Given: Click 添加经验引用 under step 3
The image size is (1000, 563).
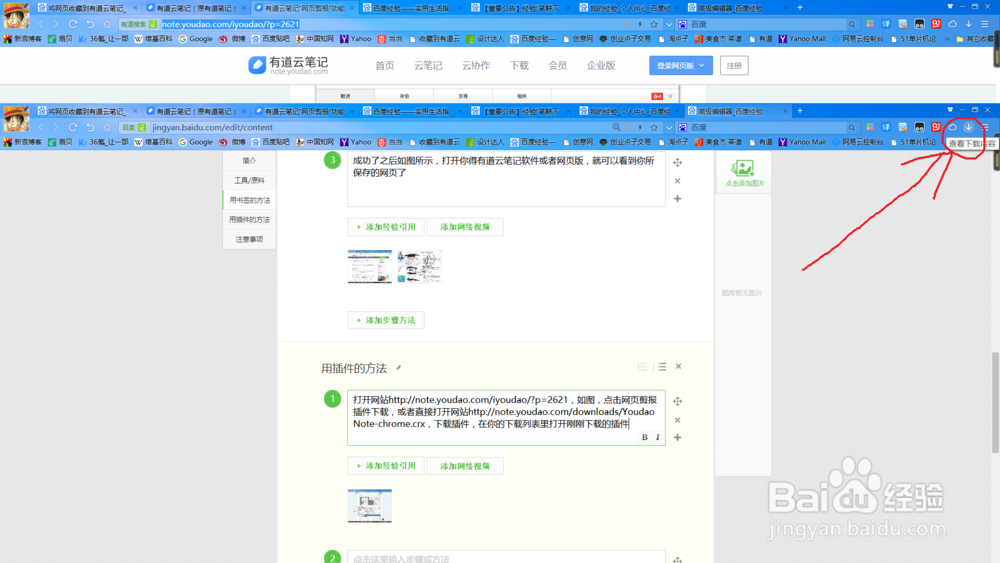Looking at the screenshot, I should click(386, 227).
